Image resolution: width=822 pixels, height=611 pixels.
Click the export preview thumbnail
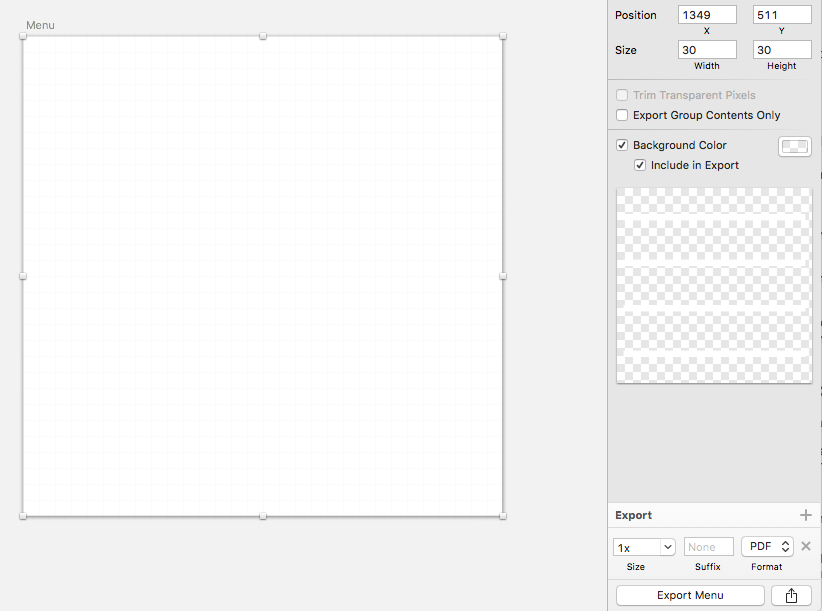714,286
